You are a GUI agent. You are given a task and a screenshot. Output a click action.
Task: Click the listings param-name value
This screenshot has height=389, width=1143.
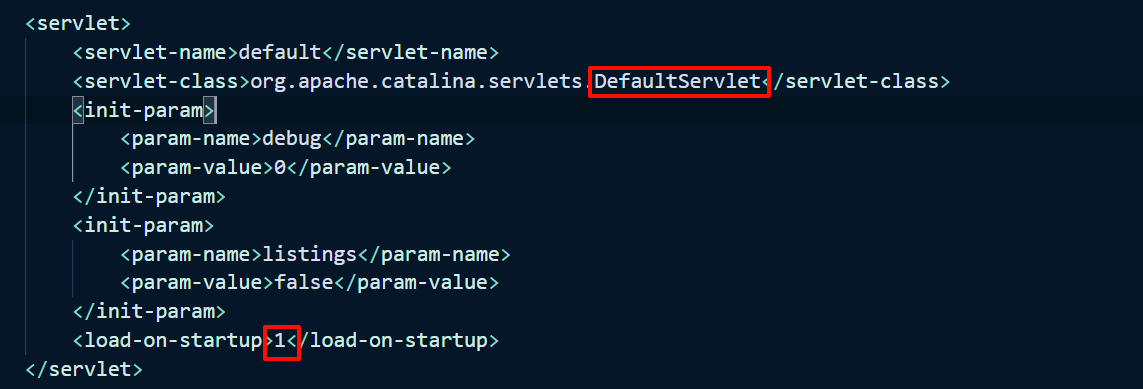(310, 254)
